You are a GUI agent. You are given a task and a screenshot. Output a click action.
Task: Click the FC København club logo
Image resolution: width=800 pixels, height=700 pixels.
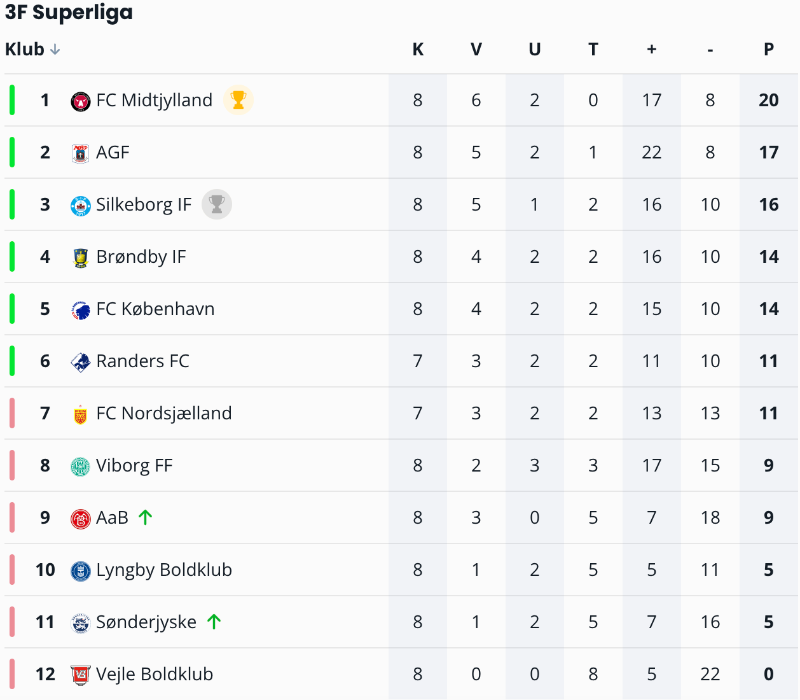coord(81,309)
